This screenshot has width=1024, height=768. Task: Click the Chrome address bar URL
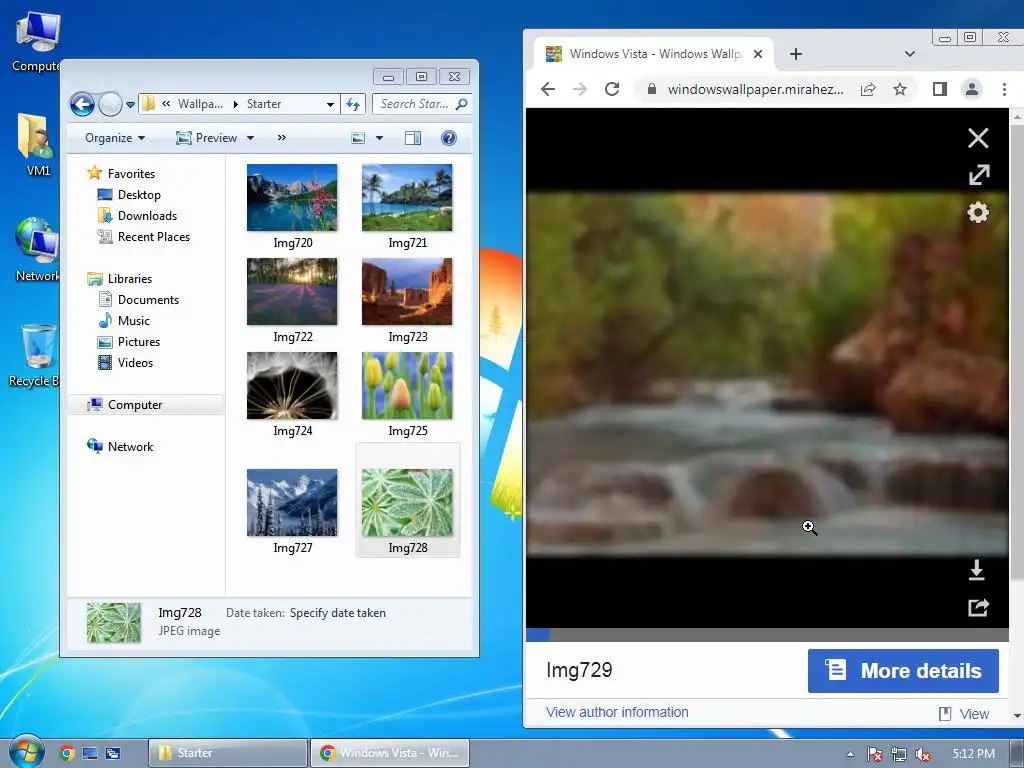(755, 89)
